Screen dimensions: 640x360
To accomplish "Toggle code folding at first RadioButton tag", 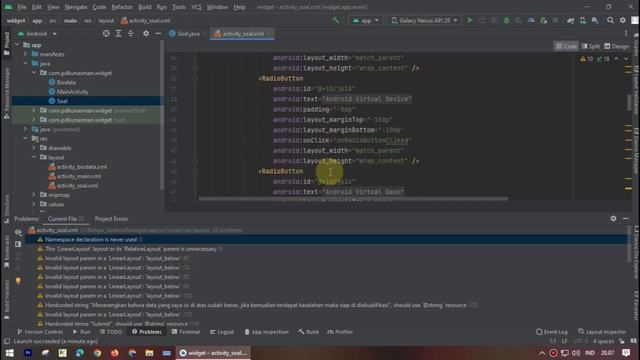I will click(x=196, y=78).
